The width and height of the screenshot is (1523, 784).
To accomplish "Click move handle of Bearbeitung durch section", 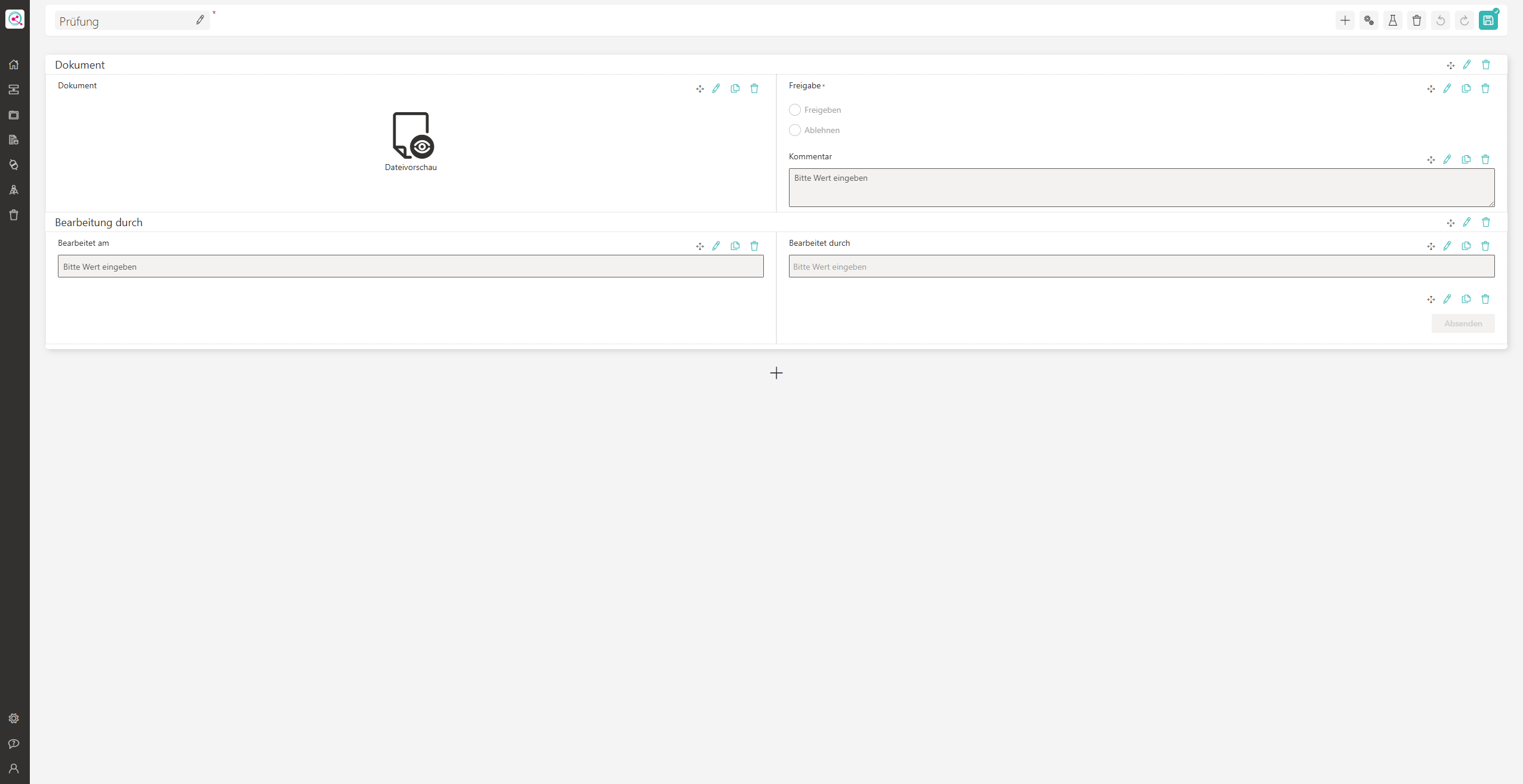I will (1450, 223).
